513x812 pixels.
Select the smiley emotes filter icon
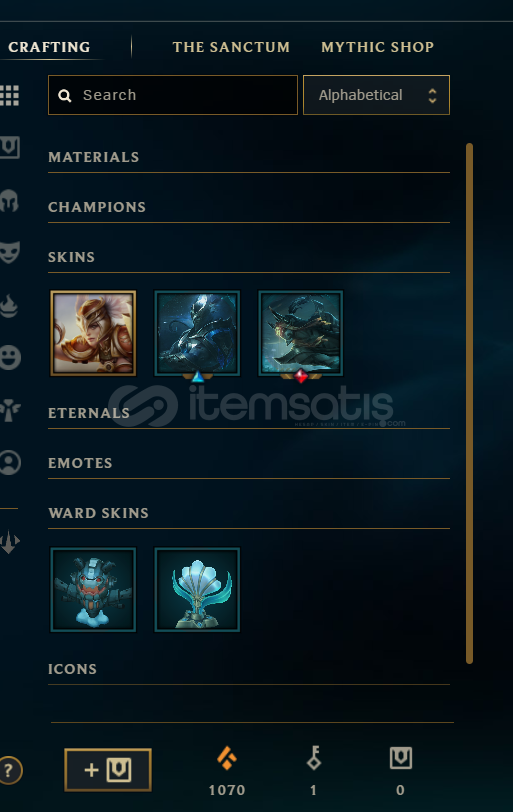10,357
